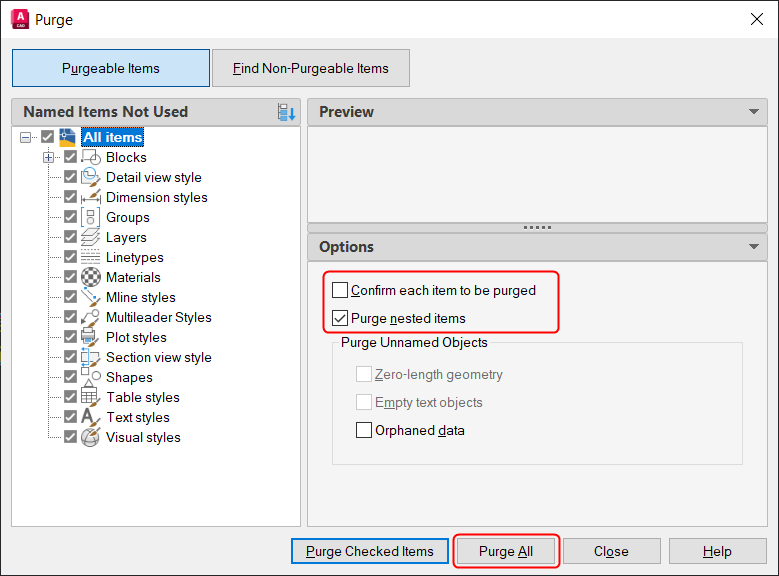Collapse the Preview panel arrow
The image size is (779, 576).
click(754, 112)
